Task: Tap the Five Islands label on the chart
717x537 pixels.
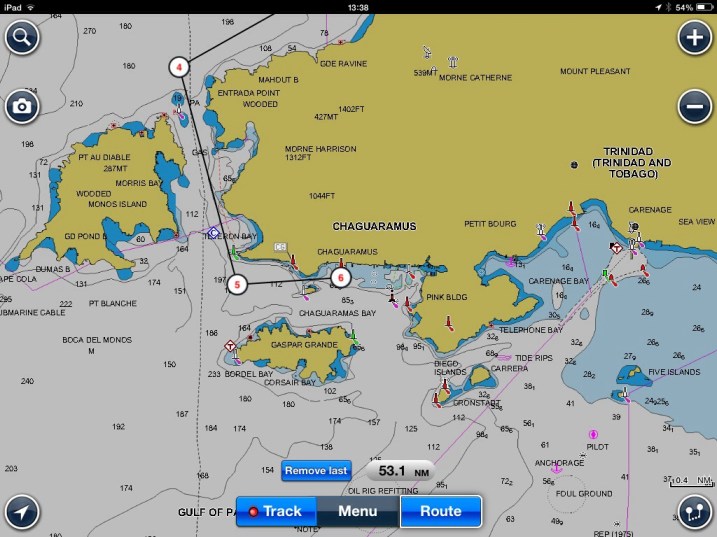Action: [x=669, y=372]
